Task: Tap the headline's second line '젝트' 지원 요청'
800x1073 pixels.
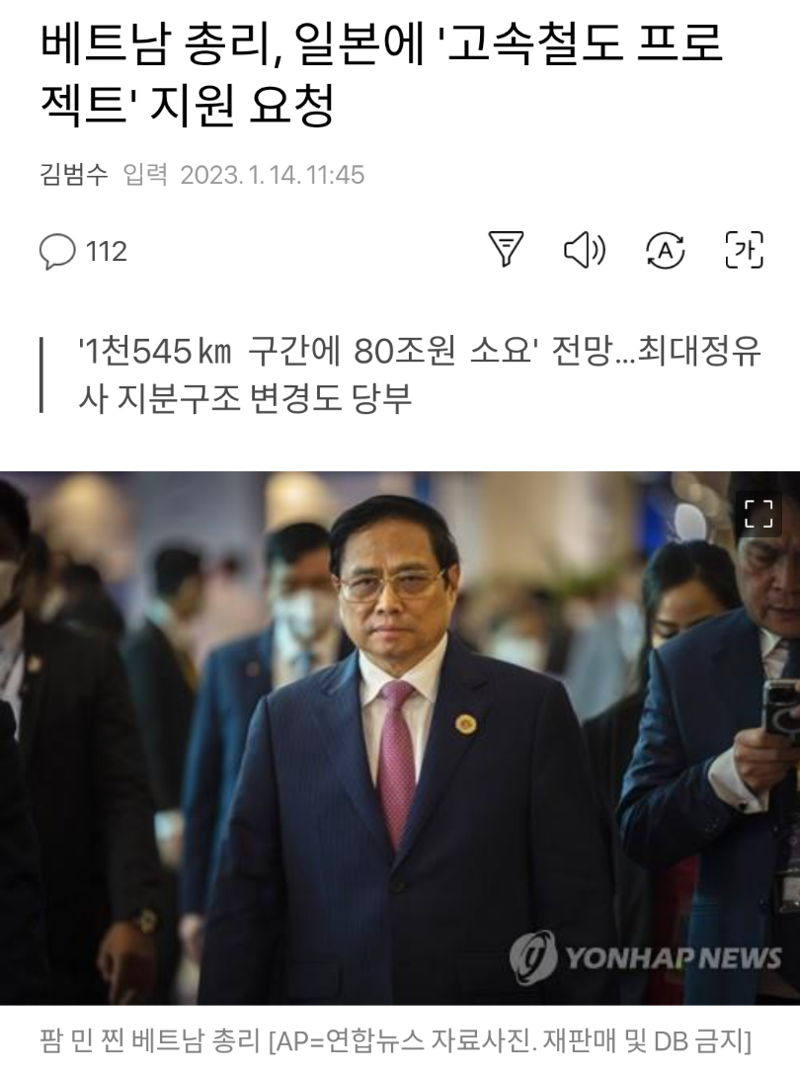Action: (x=188, y=105)
